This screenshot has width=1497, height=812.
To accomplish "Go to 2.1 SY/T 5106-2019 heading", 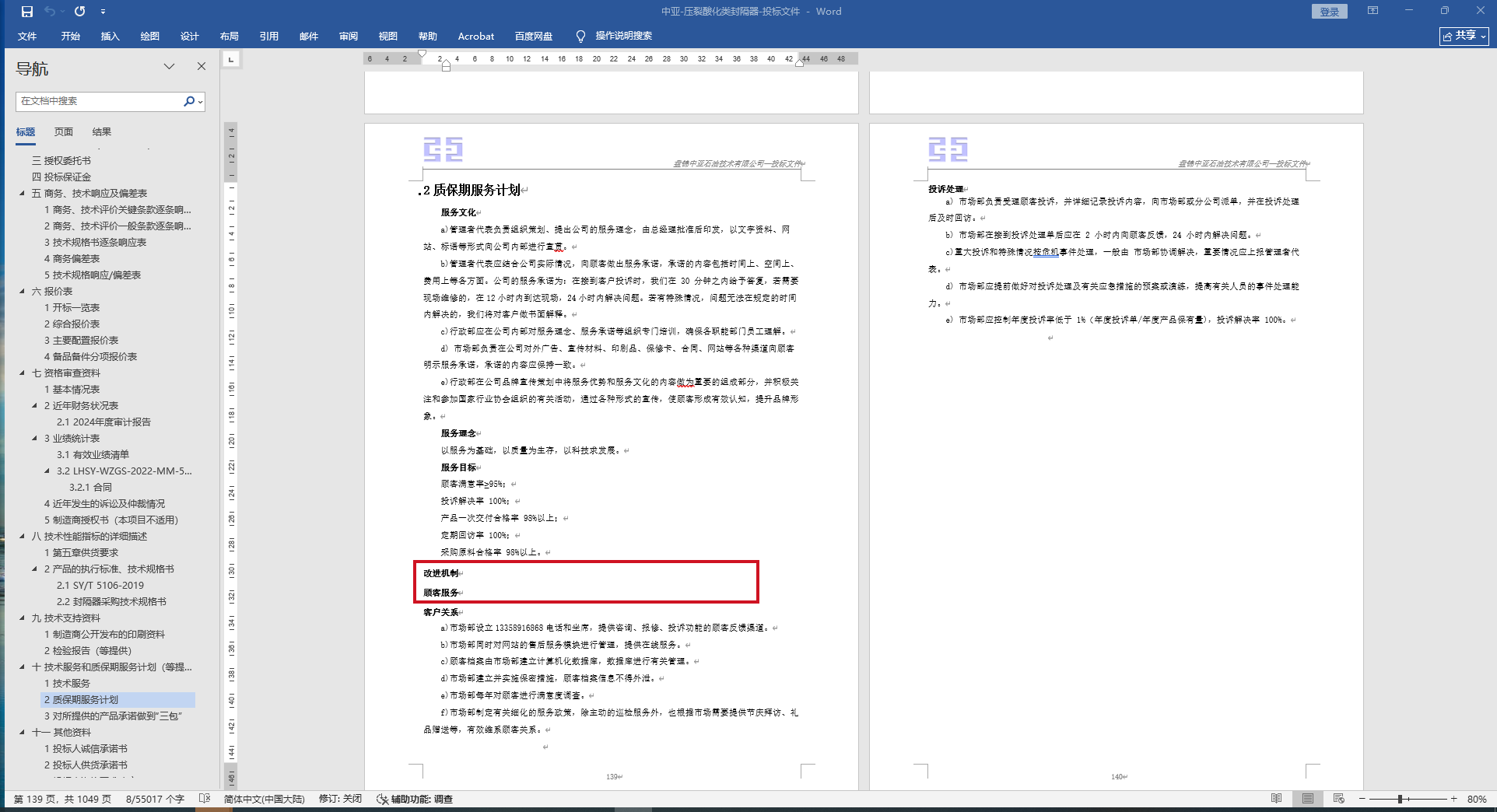I will pos(100,586).
